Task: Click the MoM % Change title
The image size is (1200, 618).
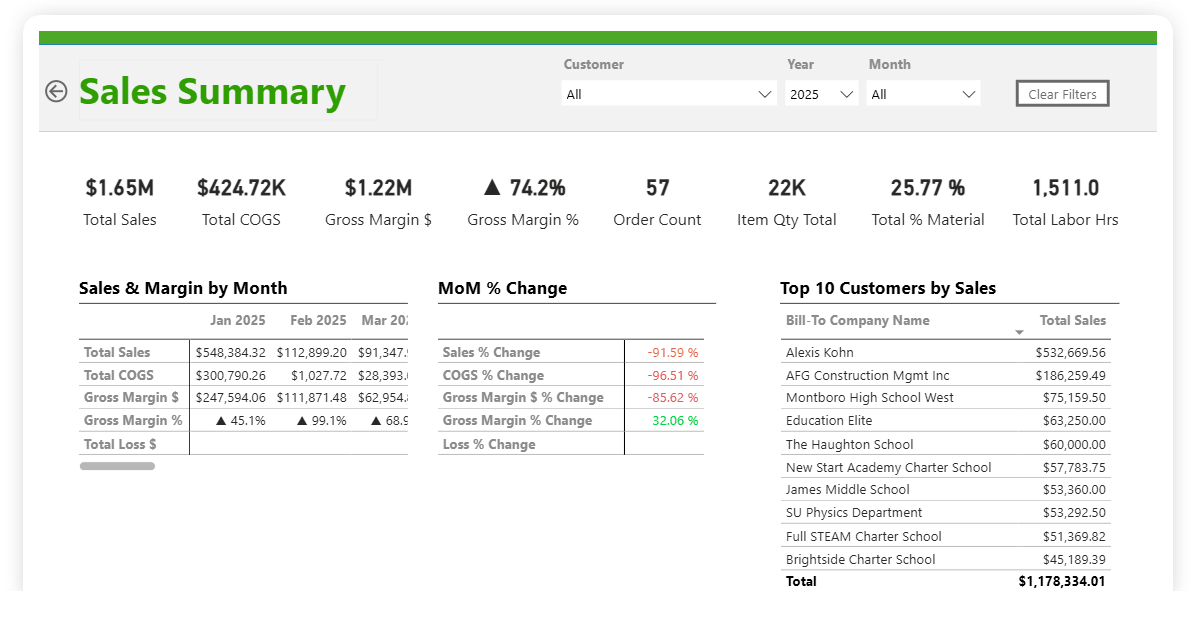Action: point(502,288)
